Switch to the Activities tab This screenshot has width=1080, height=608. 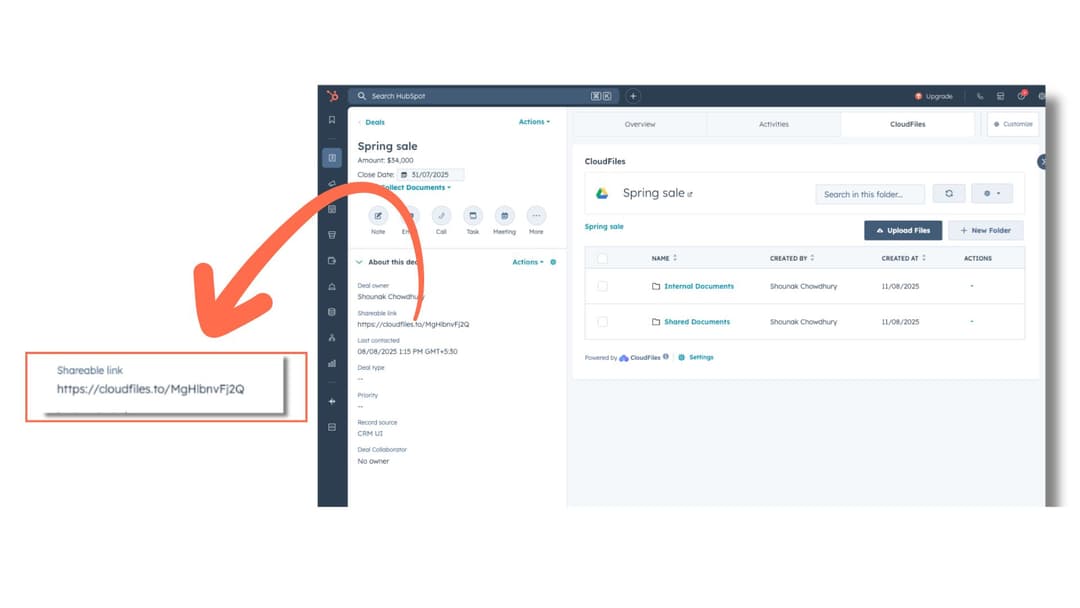(x=773, y=124)
